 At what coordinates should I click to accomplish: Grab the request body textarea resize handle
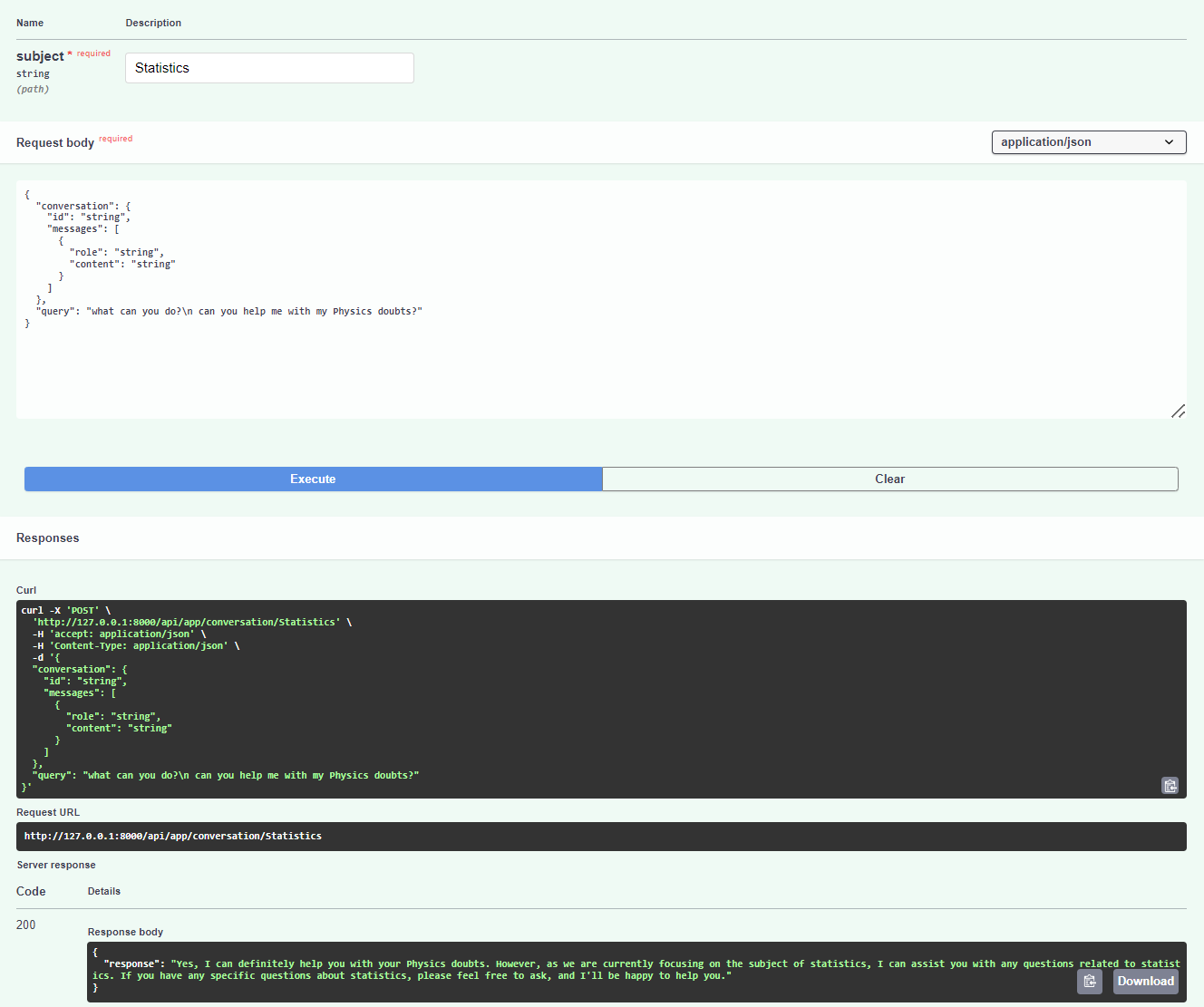click(x=1178, y=411)
